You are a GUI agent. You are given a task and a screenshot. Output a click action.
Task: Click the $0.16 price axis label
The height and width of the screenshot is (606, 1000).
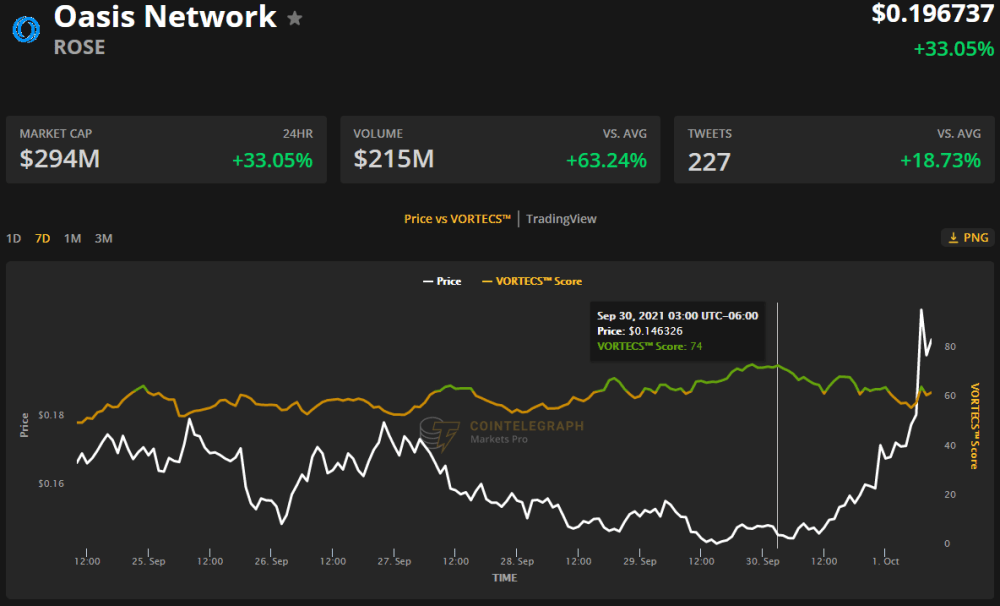[51, 484]
